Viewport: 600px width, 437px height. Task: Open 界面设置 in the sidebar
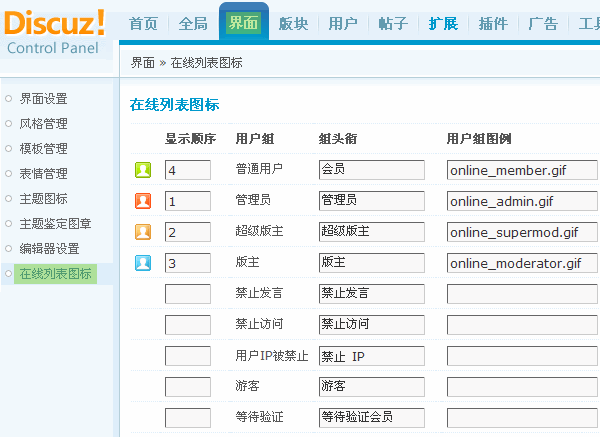44,99
